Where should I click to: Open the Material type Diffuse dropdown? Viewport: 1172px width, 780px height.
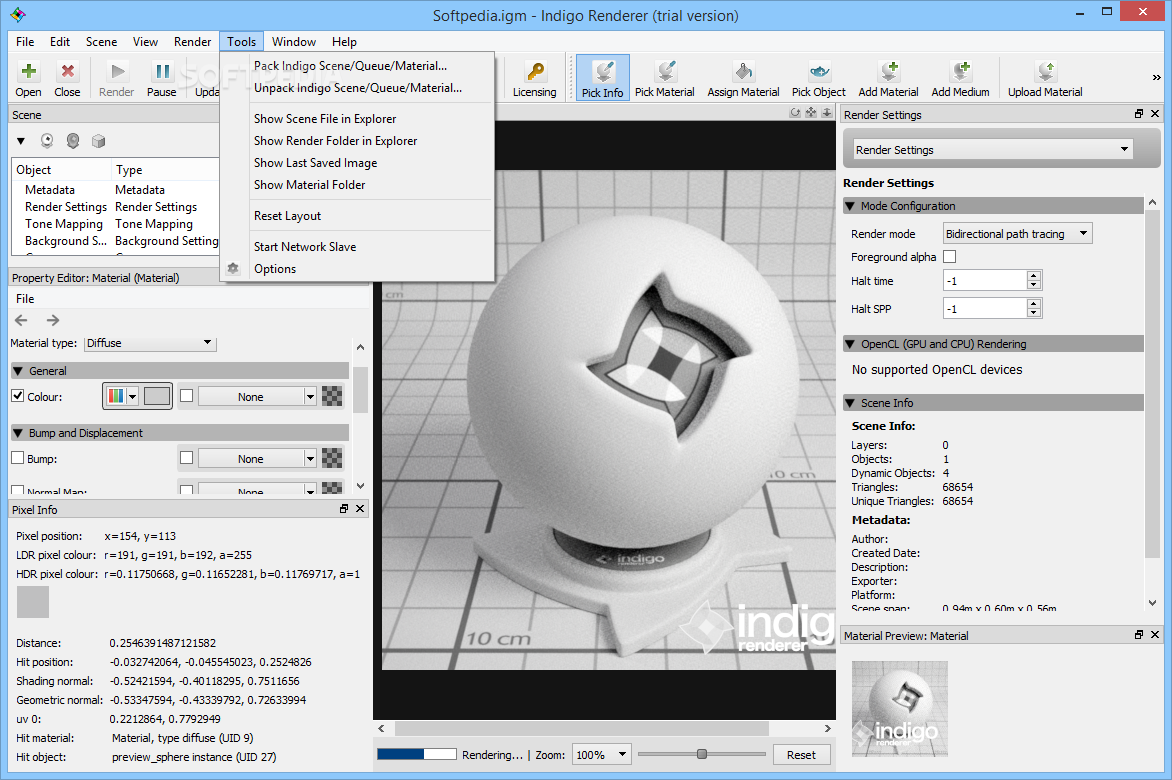[149, 343]
